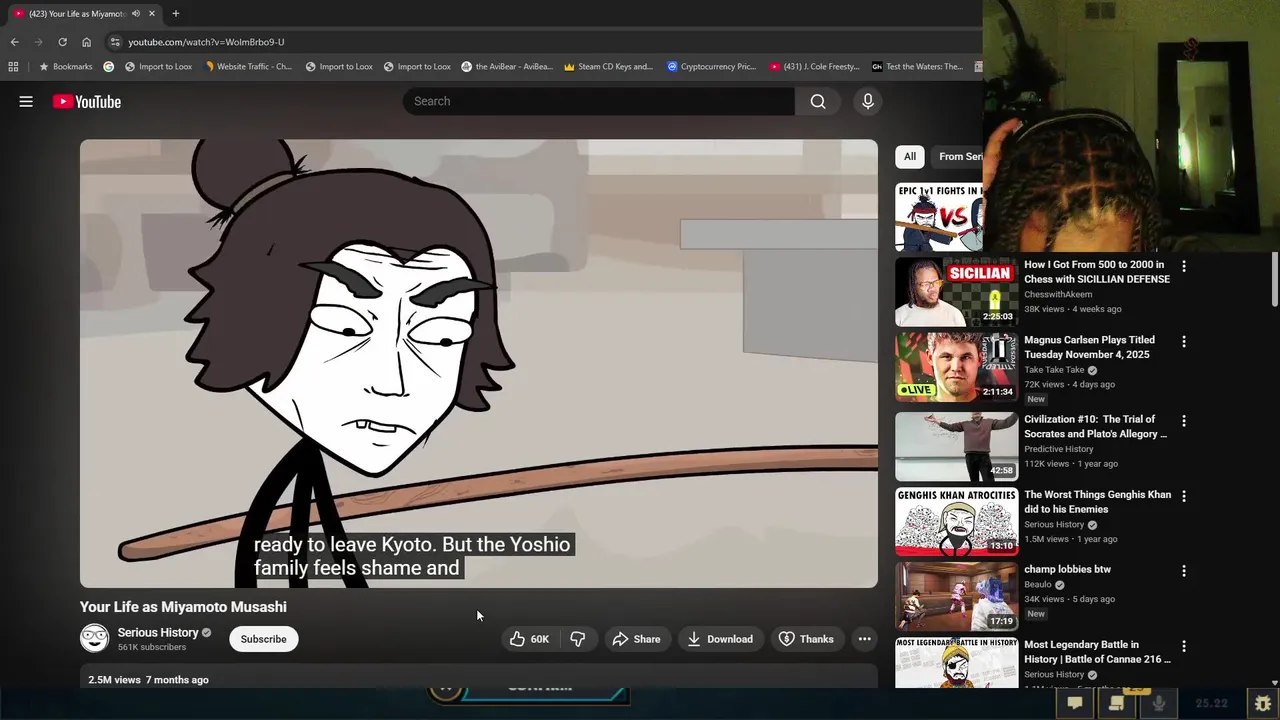Open the Serious History channel name link
Image resolution: width=1280 pixels, height=720 pixels.
click(x=158, y=632)
